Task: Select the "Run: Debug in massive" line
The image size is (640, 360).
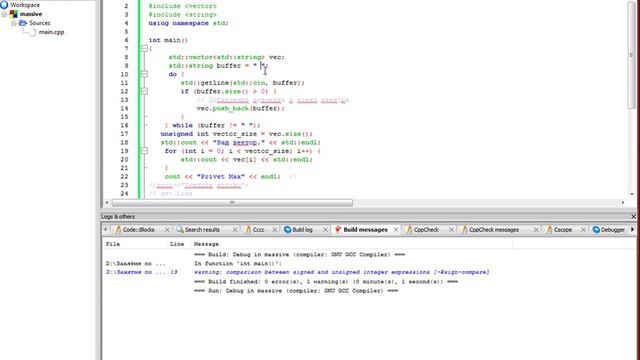Action: [296, 291]
